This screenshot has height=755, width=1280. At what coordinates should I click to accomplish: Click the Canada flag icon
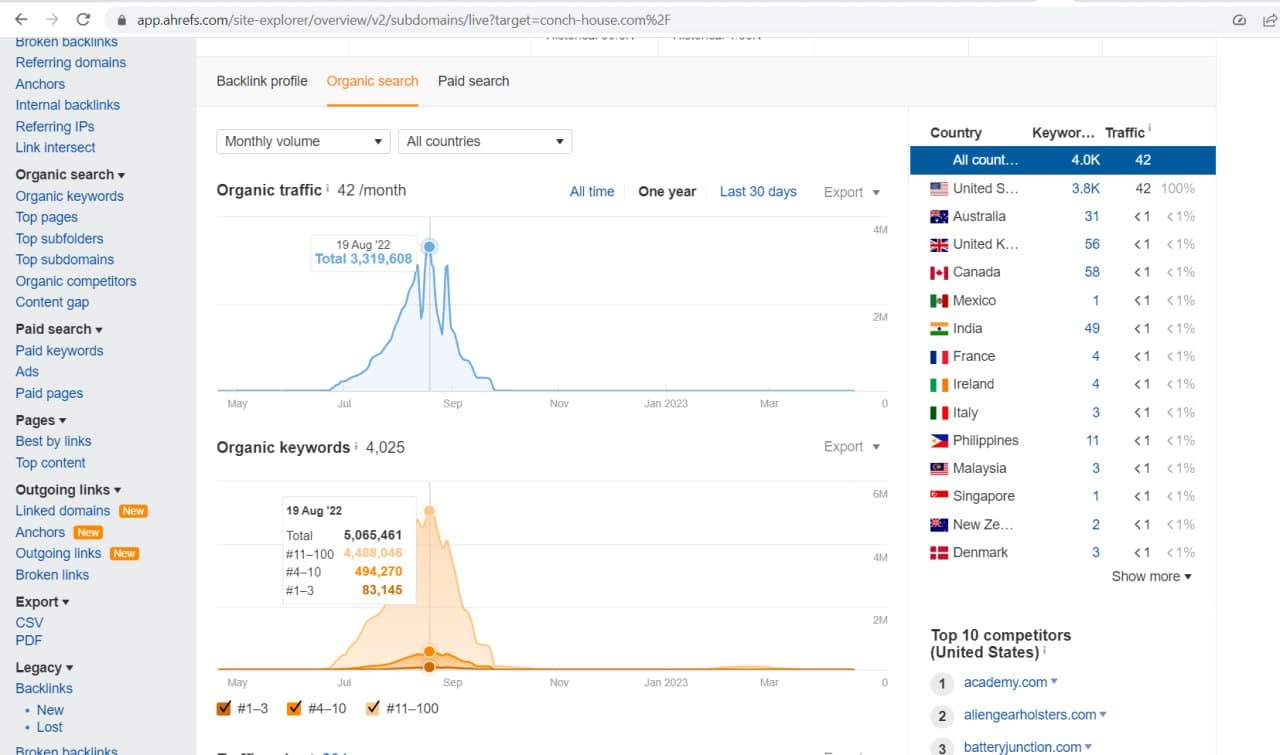[x=939, y=272]
